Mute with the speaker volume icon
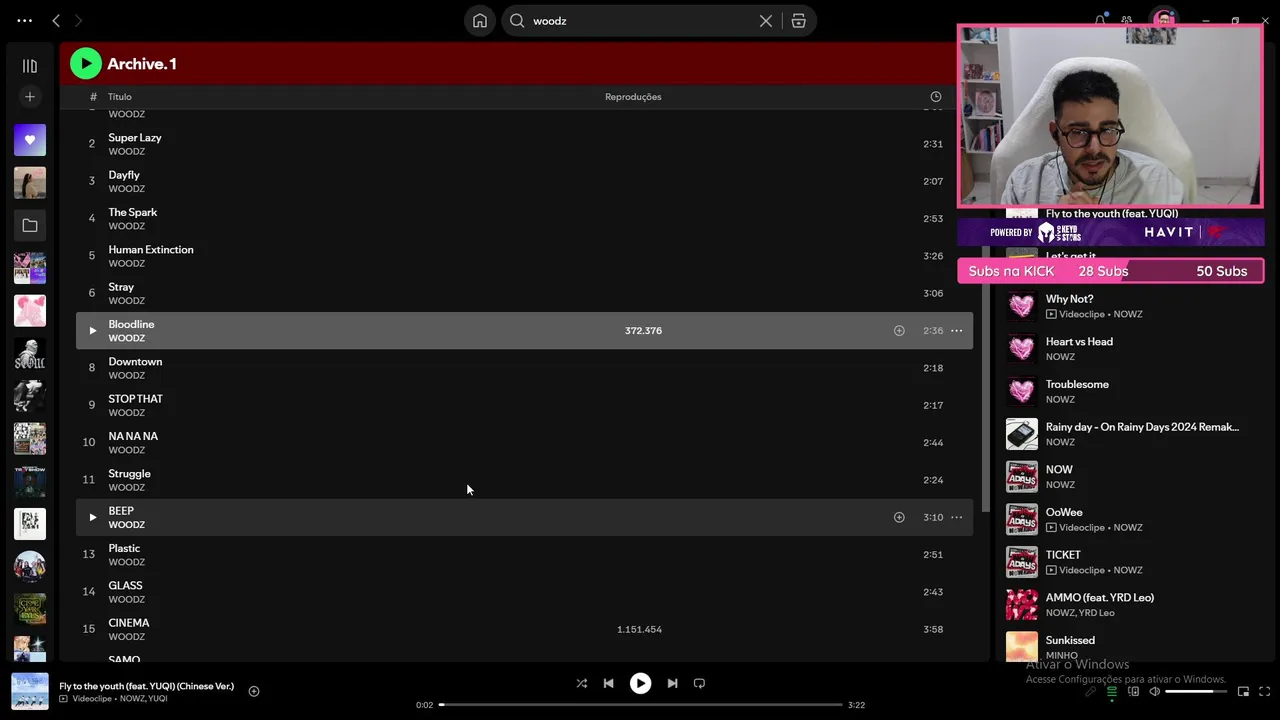This screenshot has height=720, width=1280. coord(1154,692)
